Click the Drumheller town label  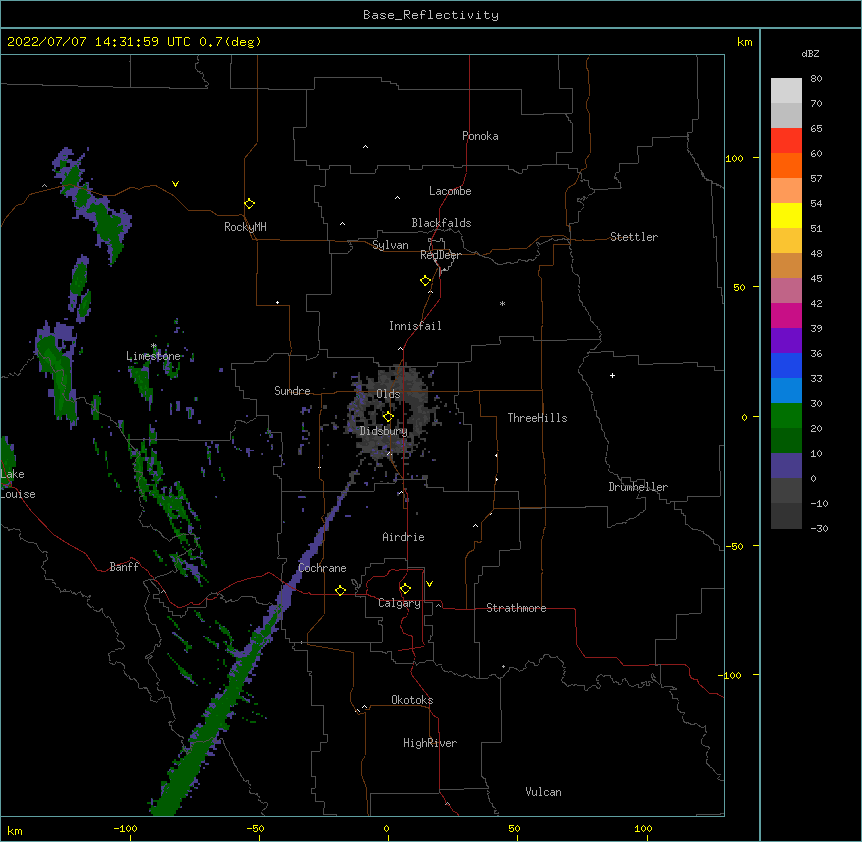coord(638,487)
